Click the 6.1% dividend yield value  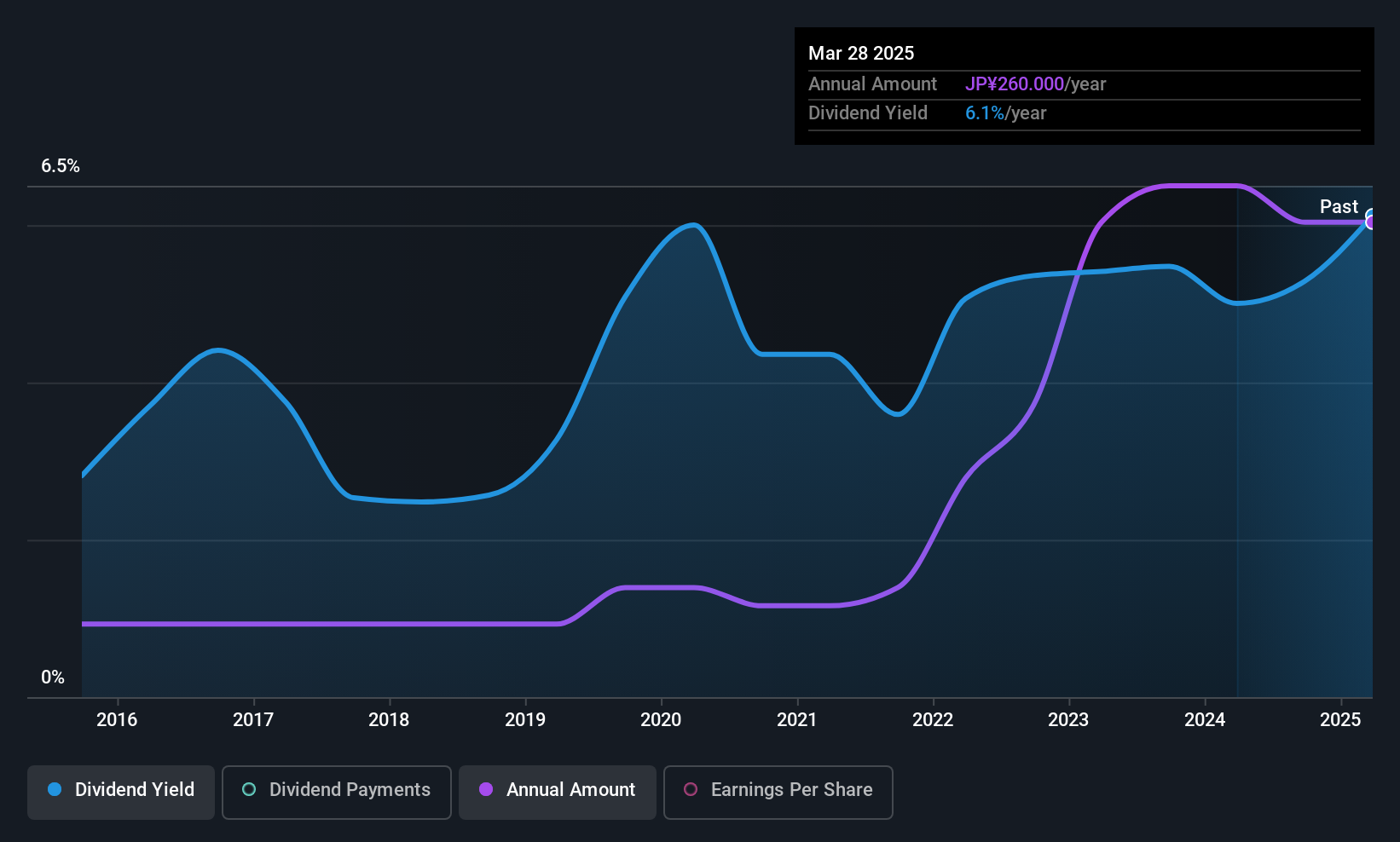984,112
